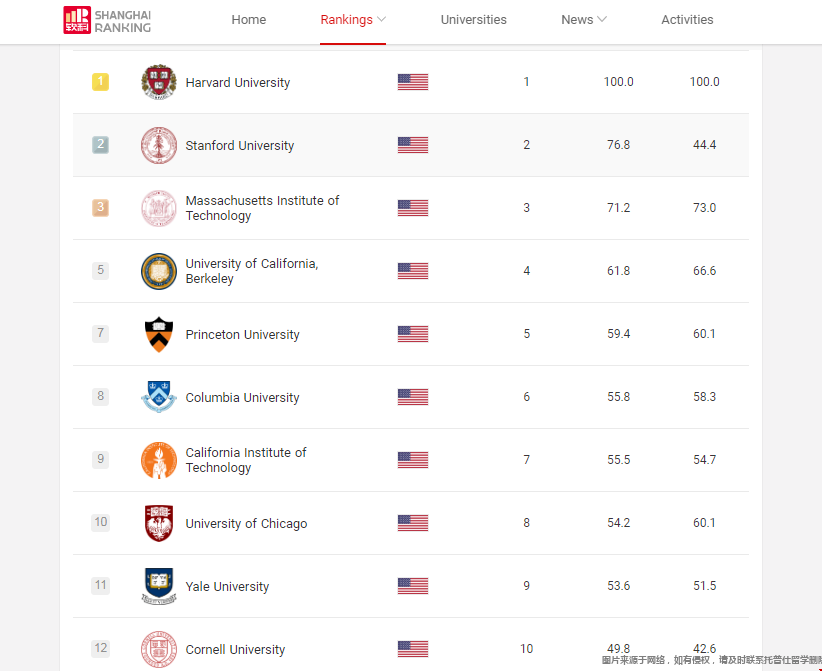
Task: Click the US flag beside Harvard
Action: point(413,82)
